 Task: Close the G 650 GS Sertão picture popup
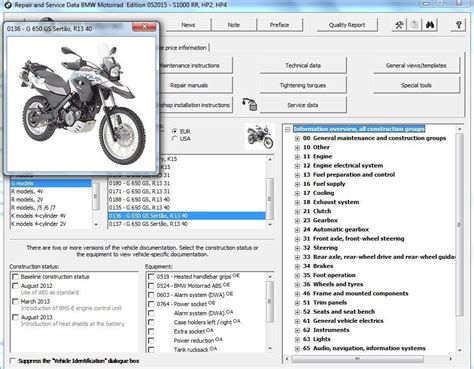pyautogui.click(x=144, y=27)
